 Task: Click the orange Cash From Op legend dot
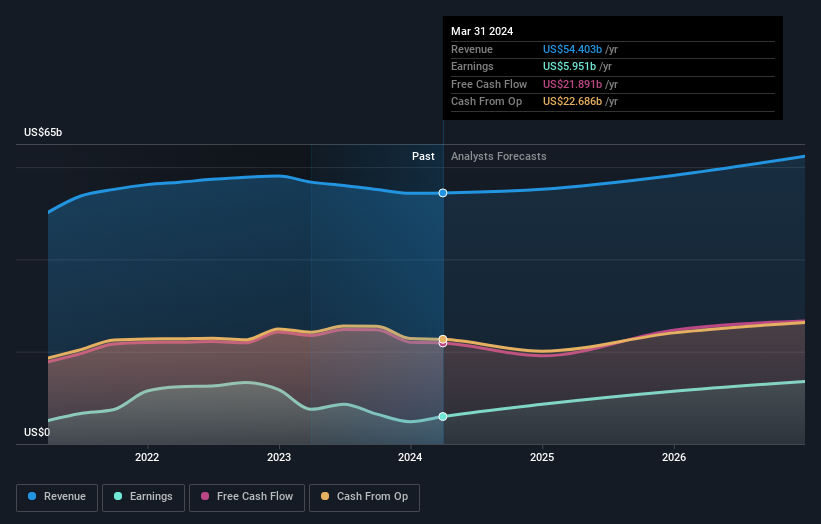[325, 496]
